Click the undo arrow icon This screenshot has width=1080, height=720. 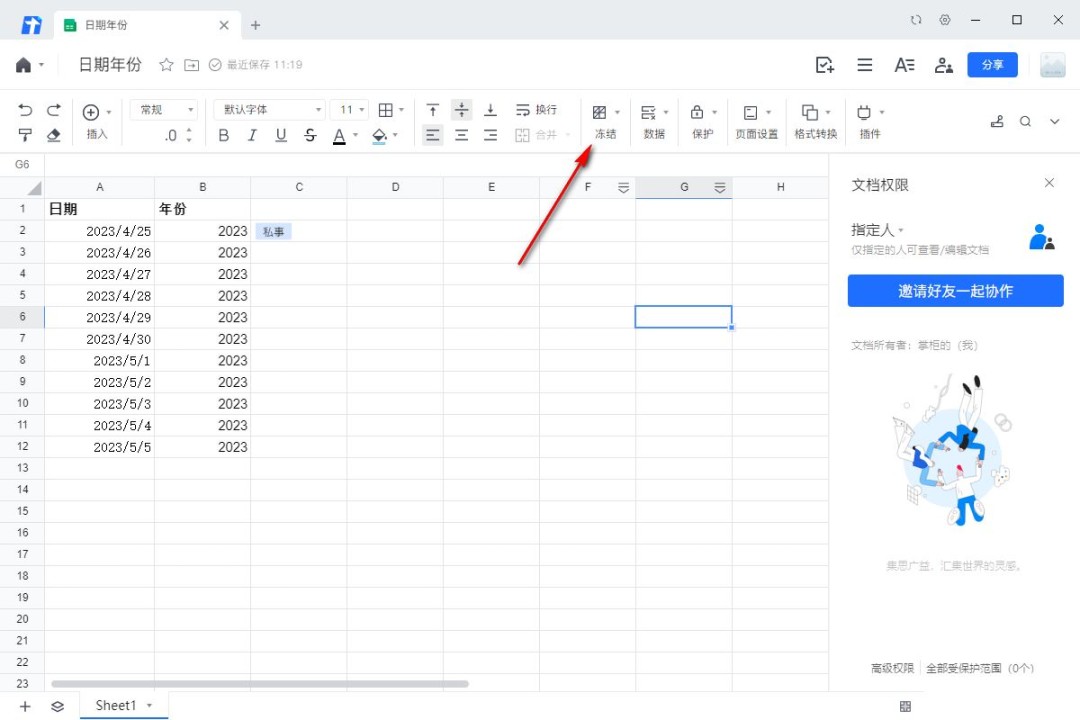pos(26,110)
